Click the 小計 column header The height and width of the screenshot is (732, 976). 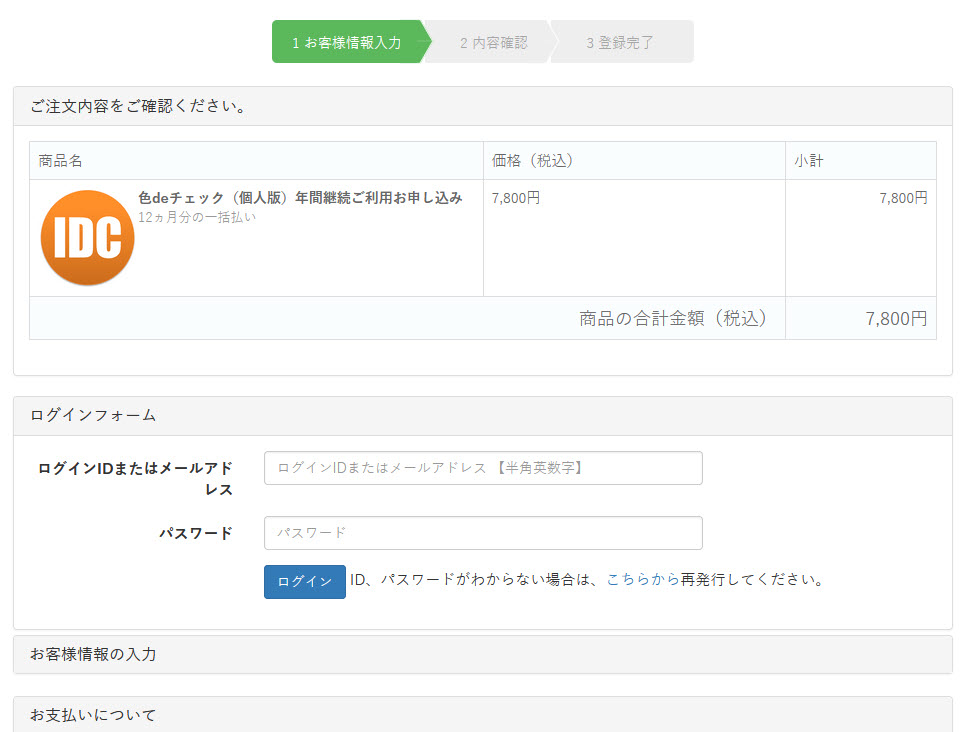(x=809, y=161)
